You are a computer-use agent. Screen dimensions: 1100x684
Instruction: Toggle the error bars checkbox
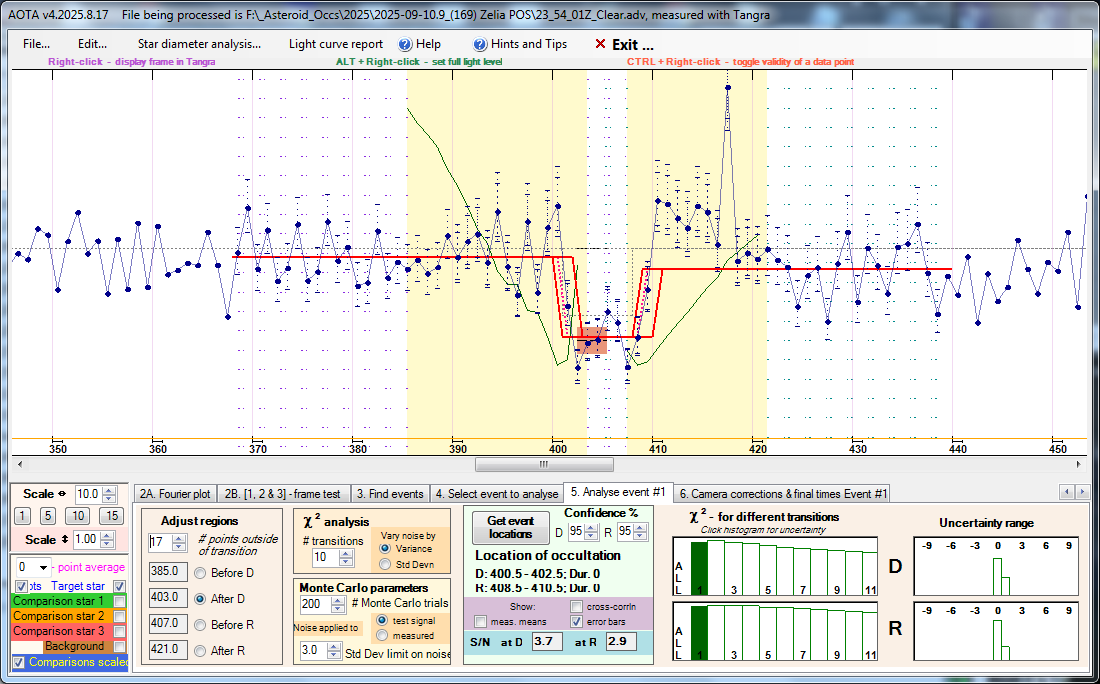point(576,623)
